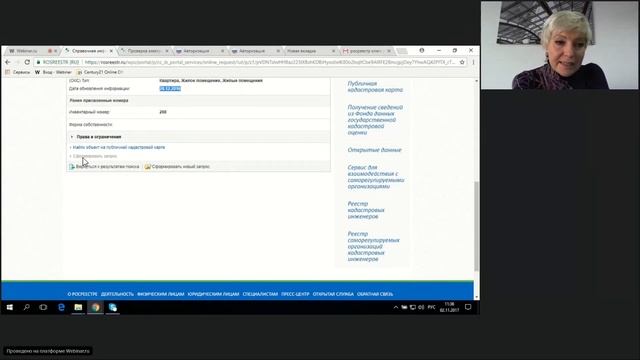Switch to Chrome in the taskbar
The image size is (640, 360).
96,307
